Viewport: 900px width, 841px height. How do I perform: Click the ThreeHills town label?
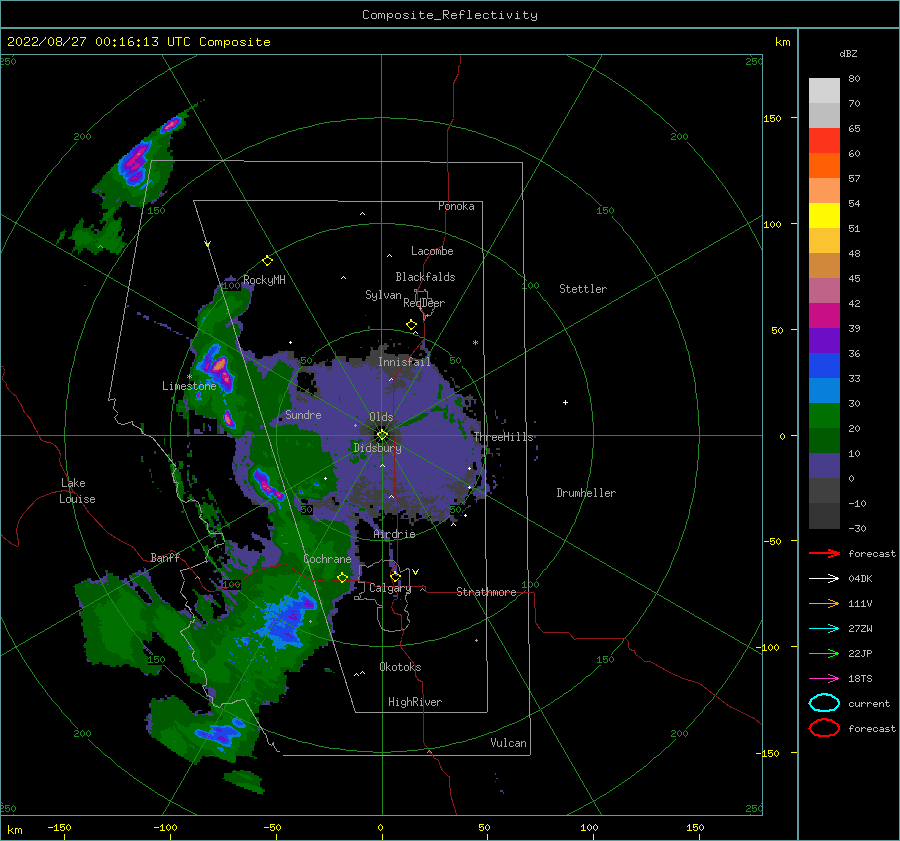(x=503, y=437)
